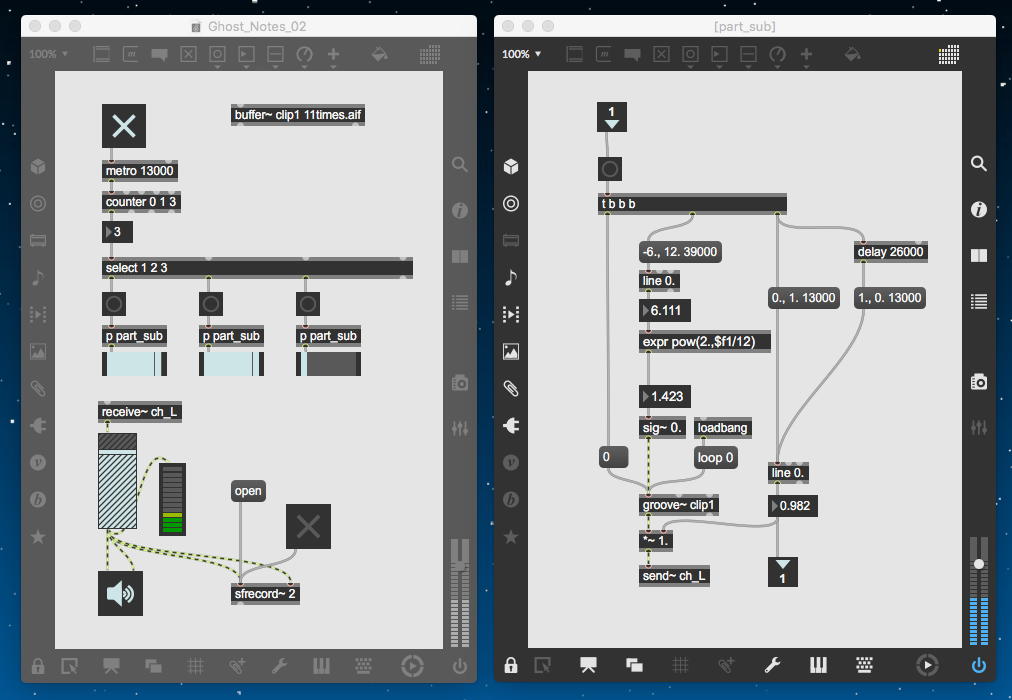This screenshot has width=1012, height=700.
Task: Click the lock icon in Ghost_Notes_02 bottom bar
Action: tap(38, 665)
